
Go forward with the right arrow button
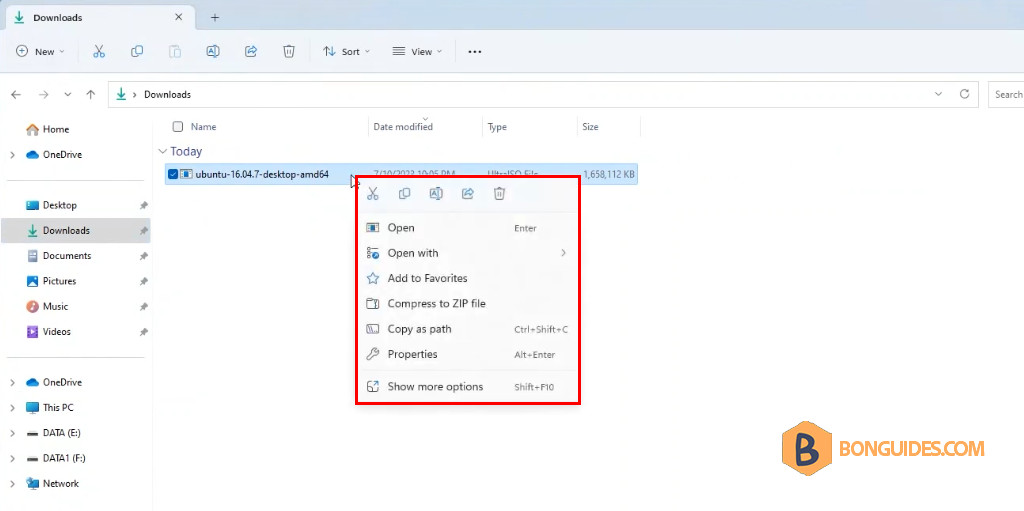click(43, 95)
